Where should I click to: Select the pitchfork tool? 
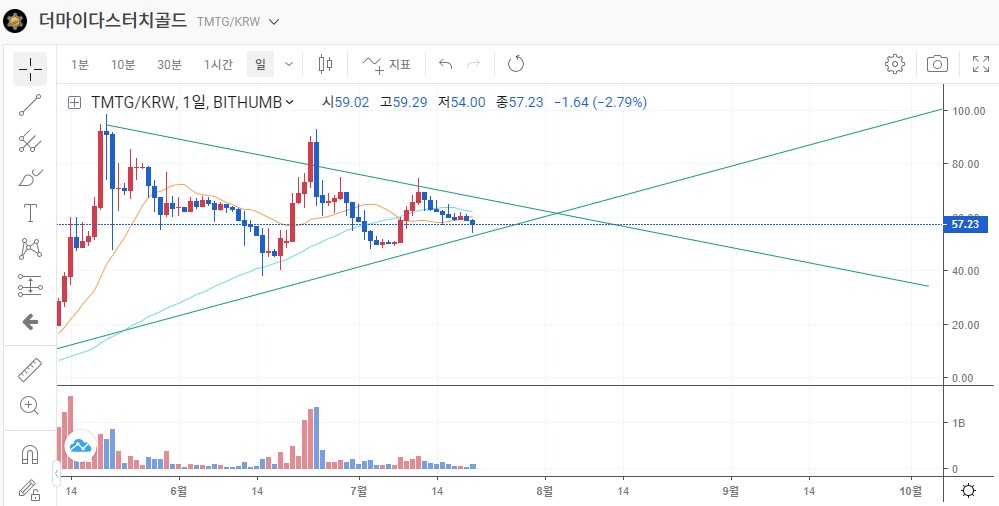coord(30,141)
